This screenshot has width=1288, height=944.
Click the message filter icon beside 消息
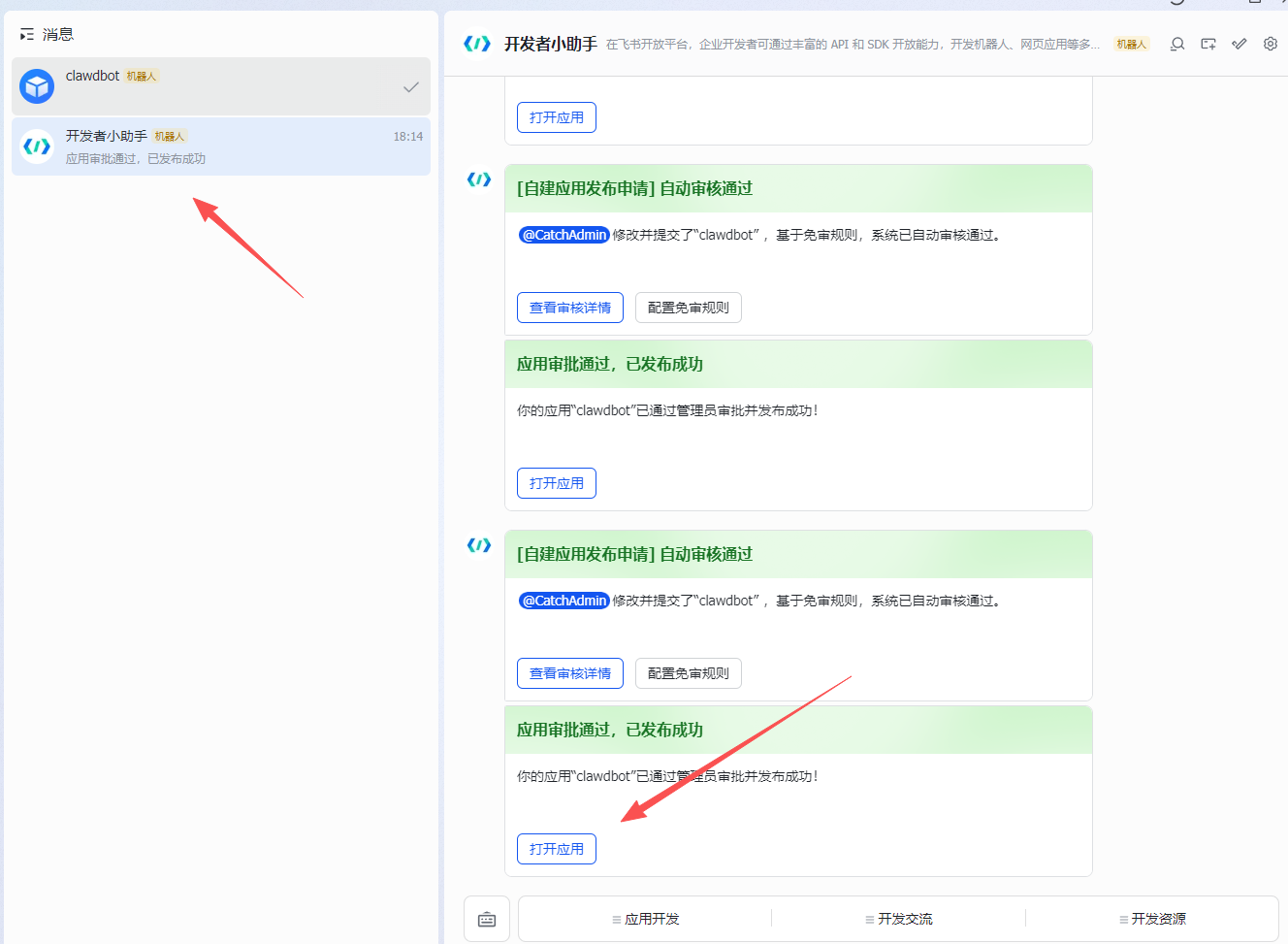[26, 33]
